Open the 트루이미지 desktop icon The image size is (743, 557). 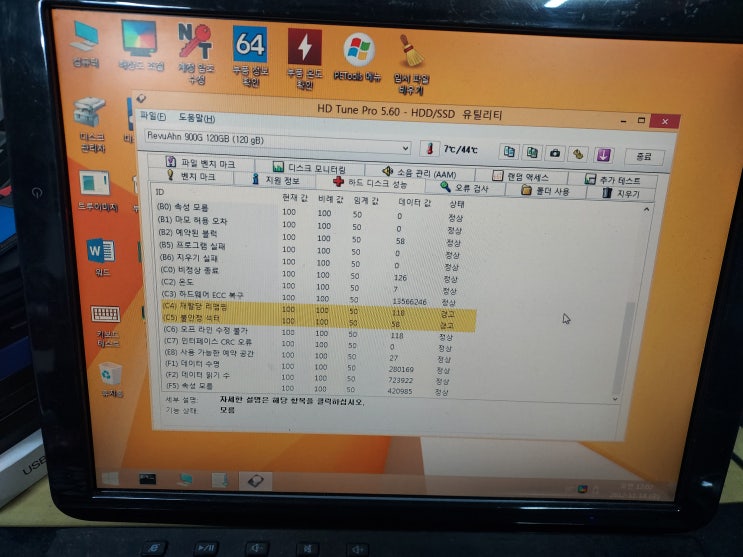click(97, 191)
